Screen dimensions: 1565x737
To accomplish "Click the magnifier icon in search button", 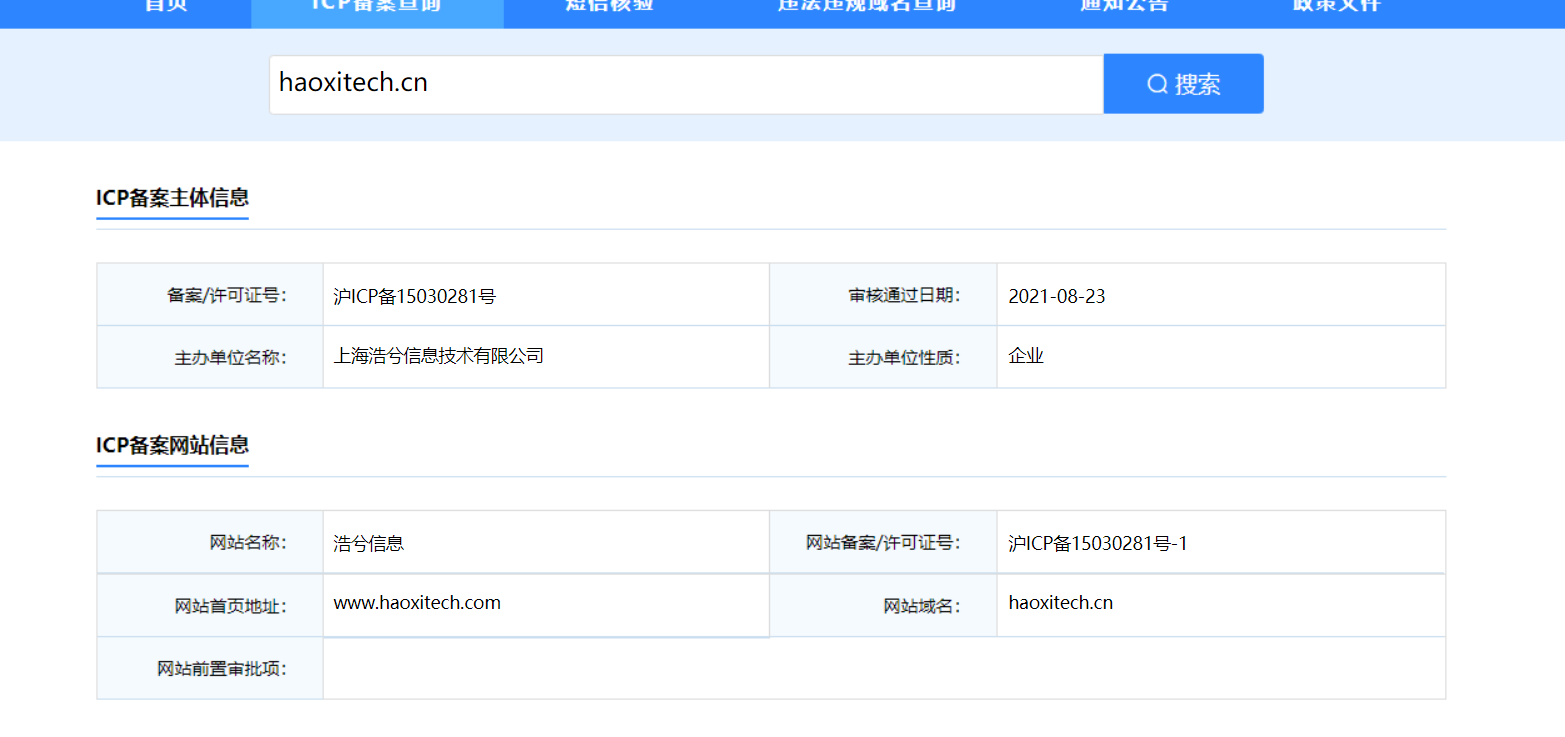I will (x=1157, y=84).
